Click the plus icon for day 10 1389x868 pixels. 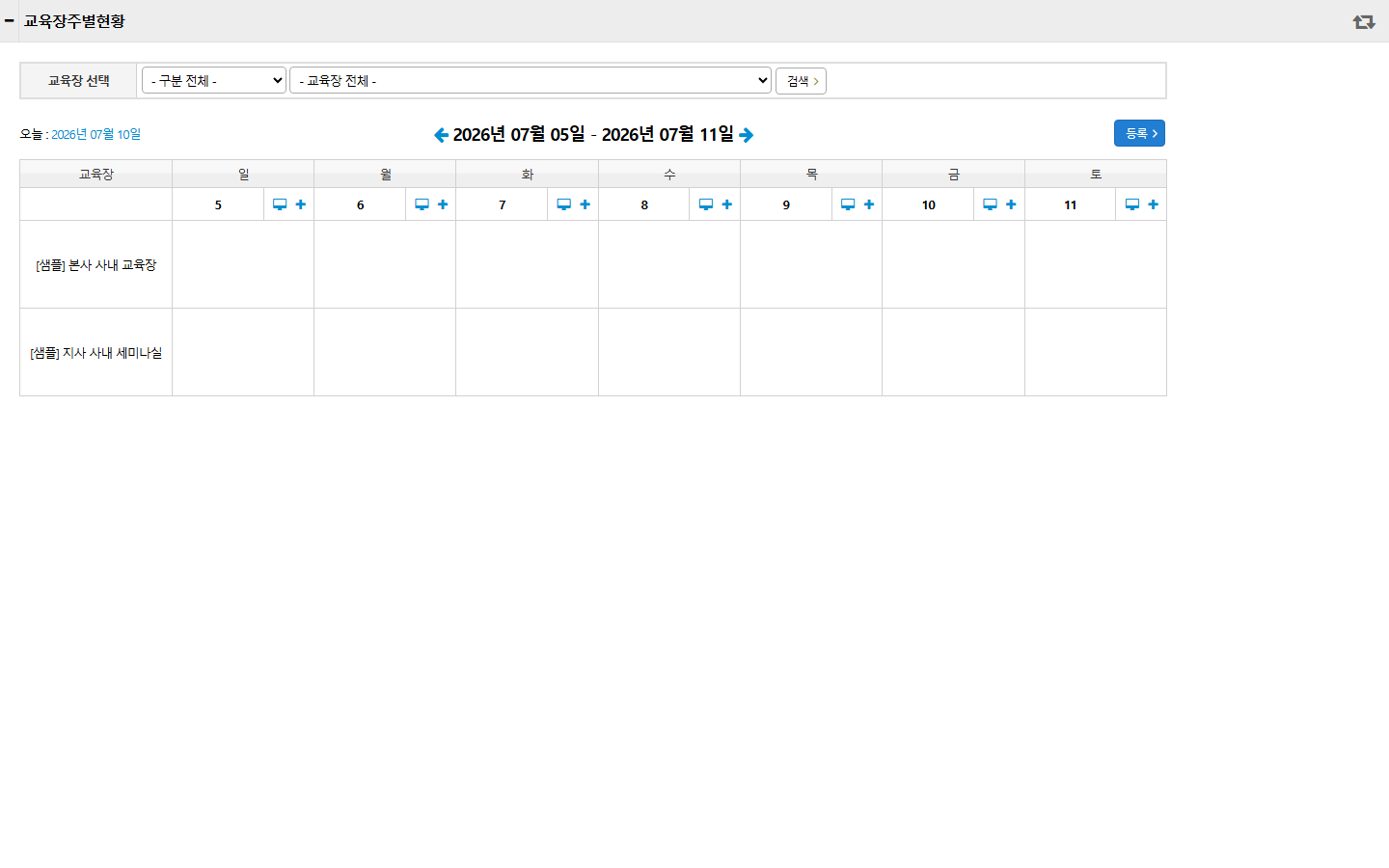[1011, 204]
